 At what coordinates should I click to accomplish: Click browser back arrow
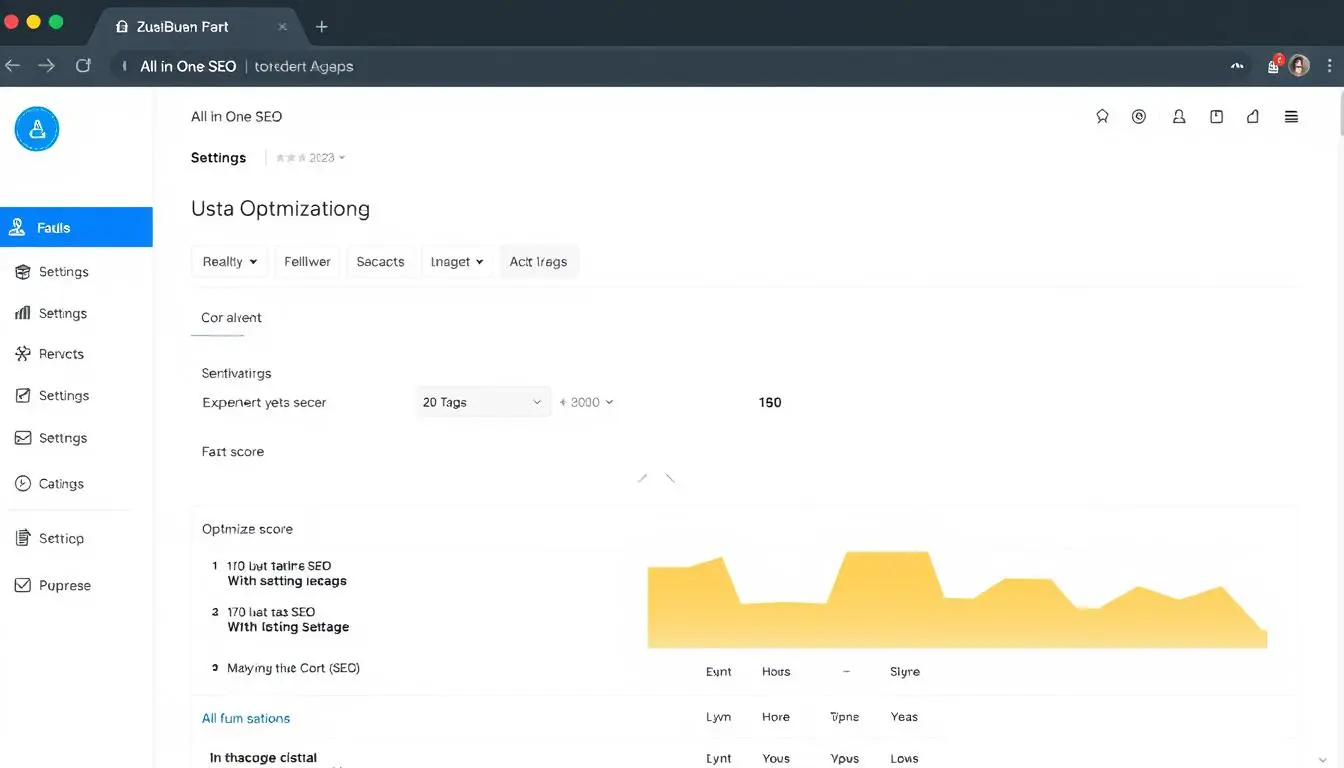click(13, 66)
